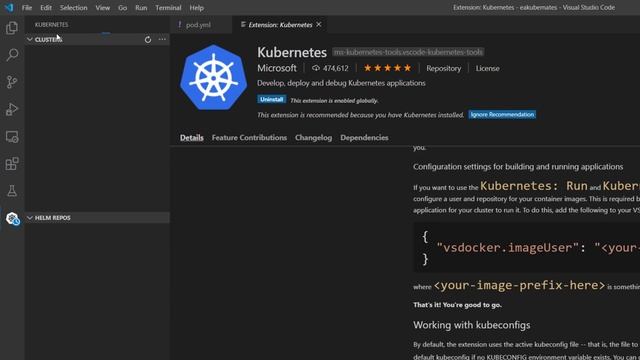This screenshot has width=640, height=360.
Task: Refresh the Clusters view
Action: pos(148,40)
